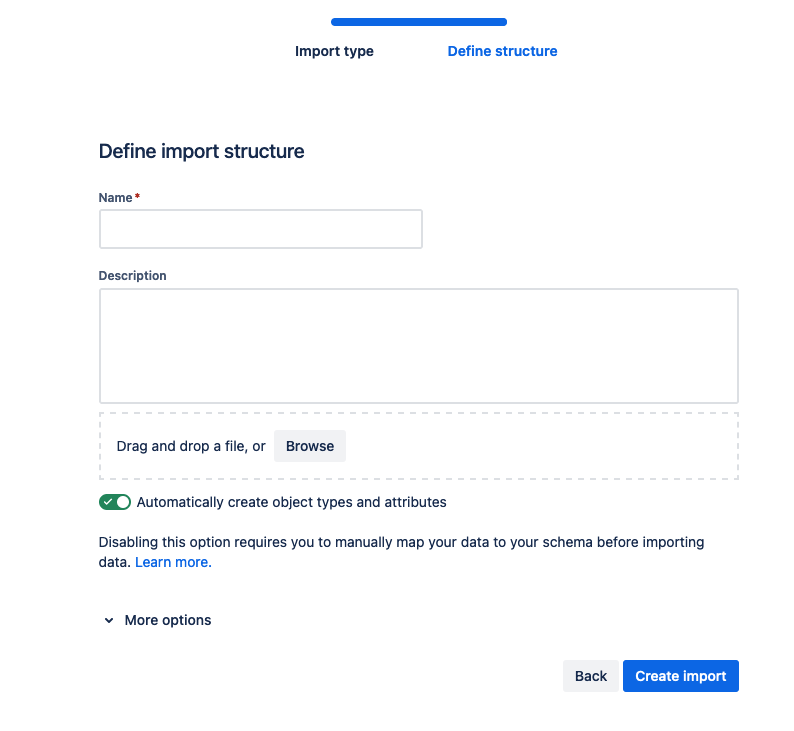Click the checkmark icon inside the green toggle
Viewport: 794px width, 731px height.
[x=108, y=502]
